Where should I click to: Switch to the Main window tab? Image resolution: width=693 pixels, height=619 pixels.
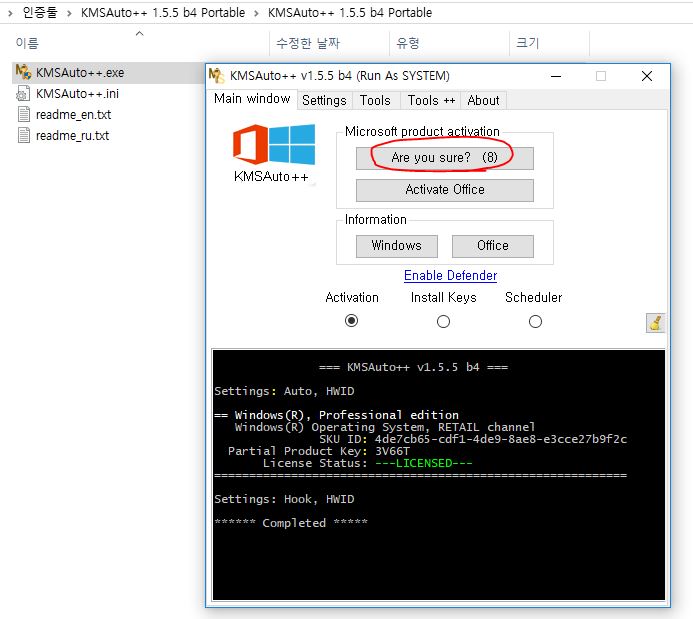pyautogui.click(x=252, y=99)
